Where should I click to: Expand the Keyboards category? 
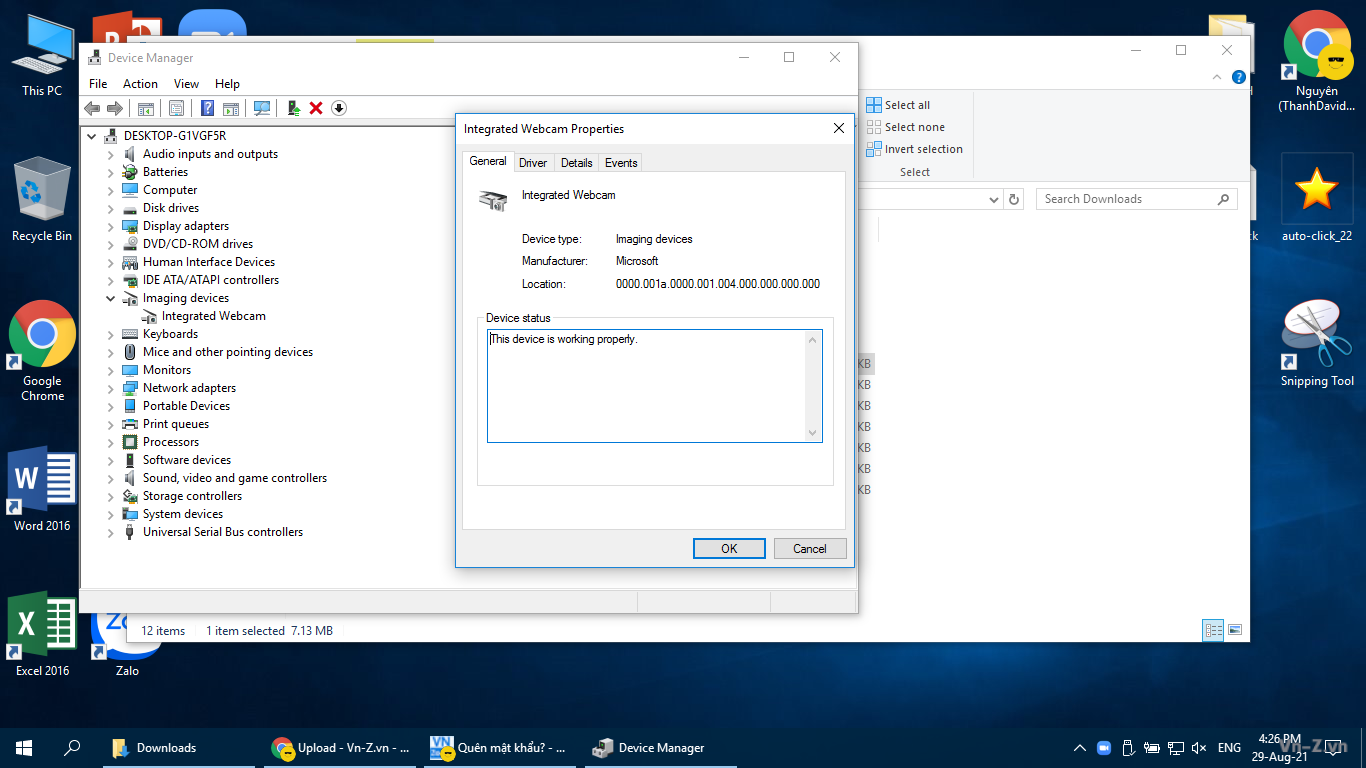coord(111,334)
